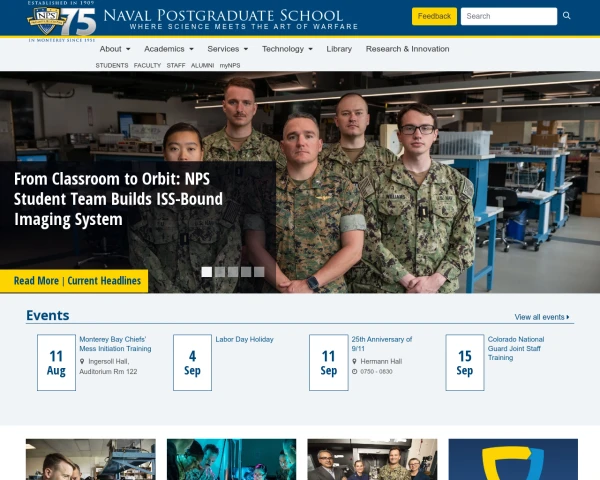The image size is (600, 480).
Task: Select the second carousel slide indicator
Action: point(220,272)
